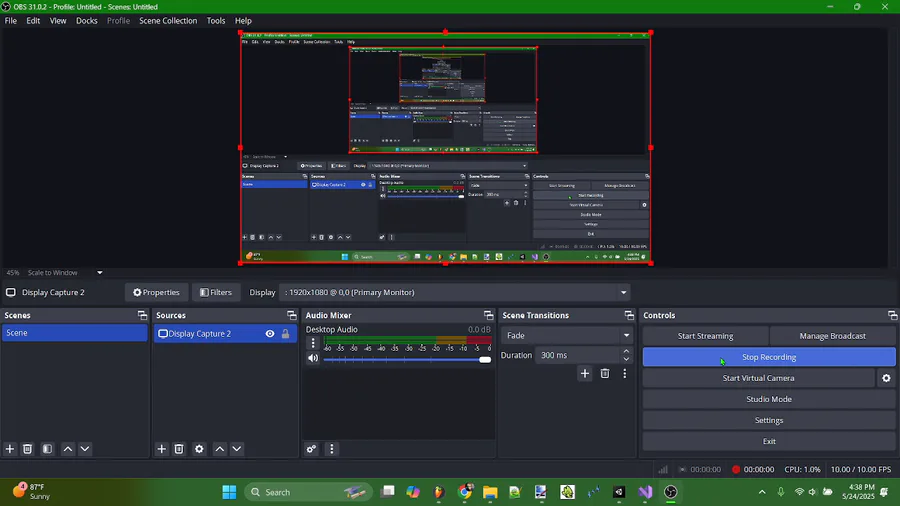900x506 pixels.
Task: Remove selected scene with trash icon
Action: click(x=27, y=449)
